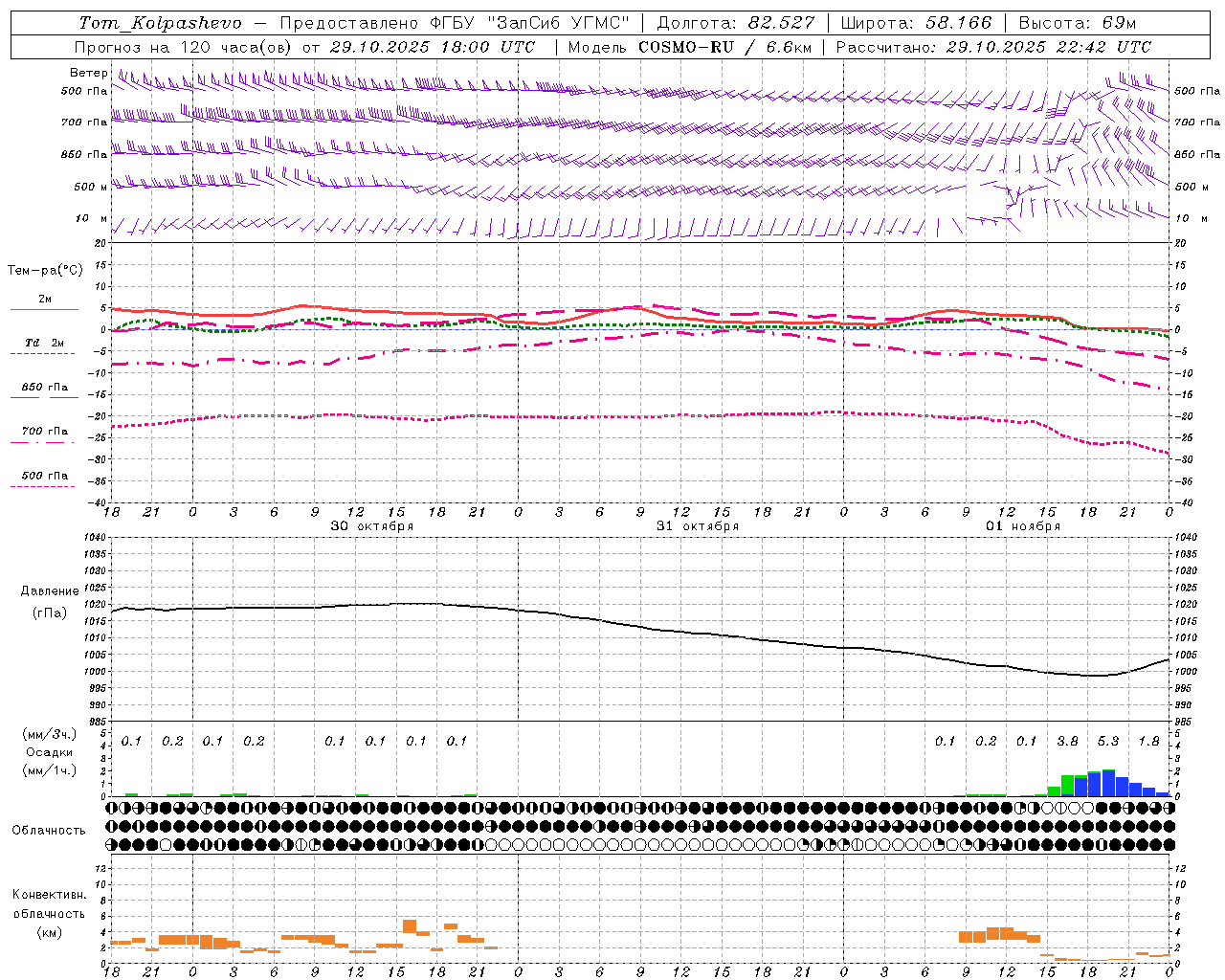
Task: Click the Осадки precipitation label
Action: [50, 752]
